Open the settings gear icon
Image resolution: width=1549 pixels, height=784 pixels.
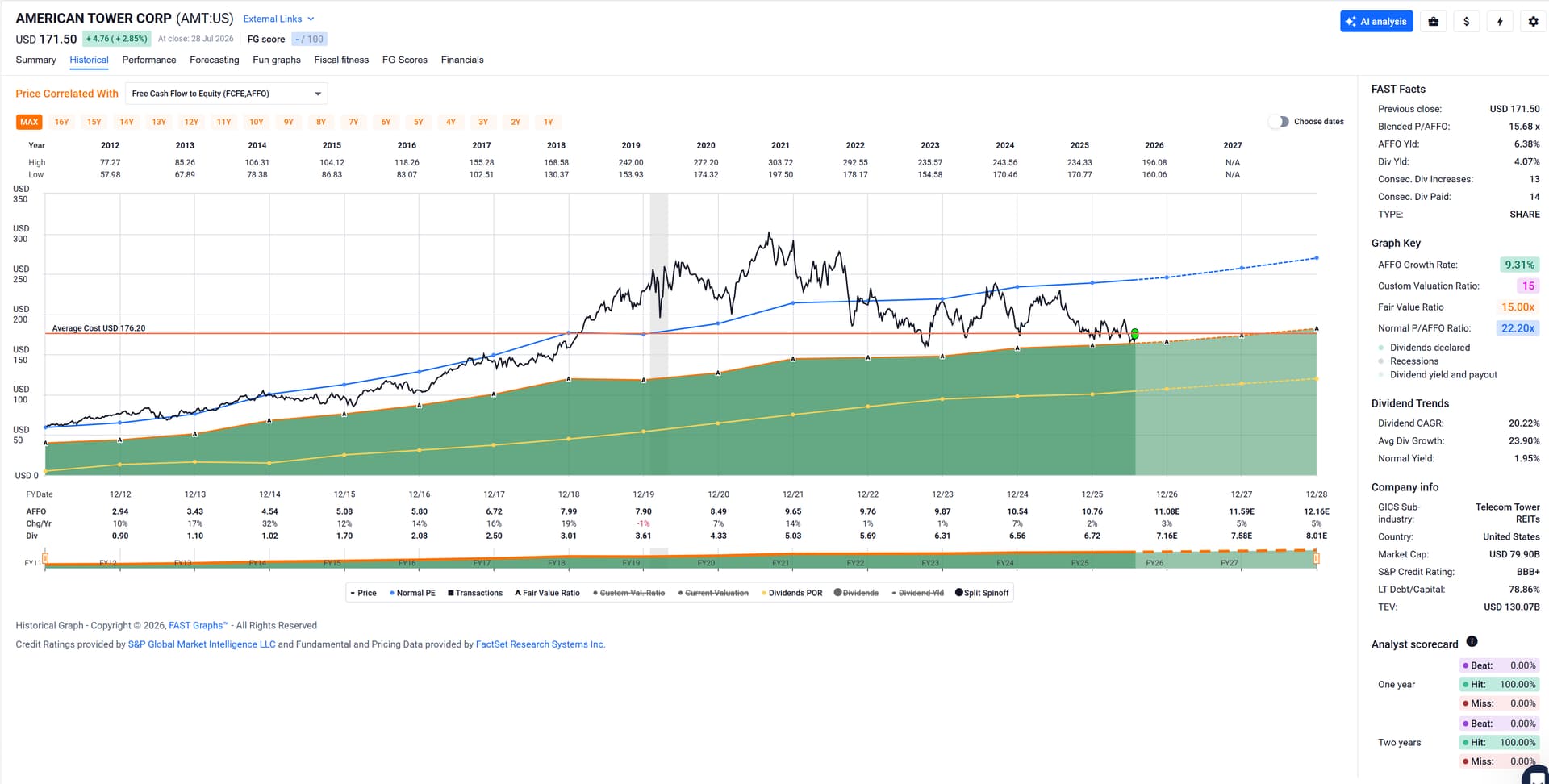[x=1534, y=22]
